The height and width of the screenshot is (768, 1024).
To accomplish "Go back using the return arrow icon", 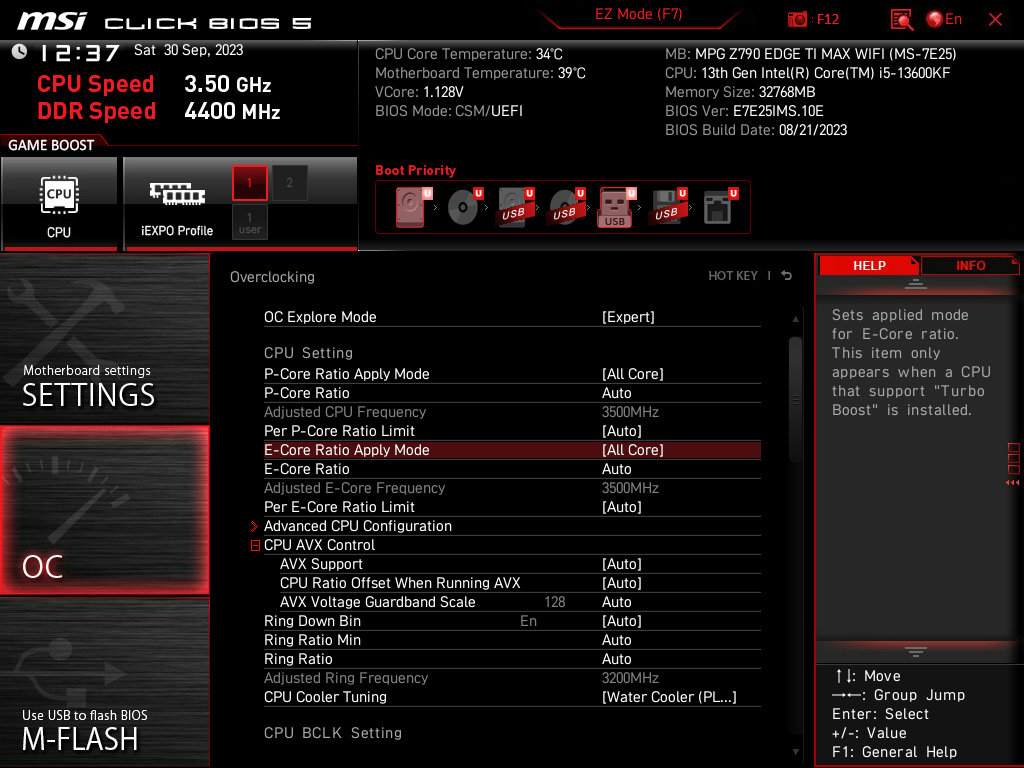I will pyautogui.click(x=787, y=276).
